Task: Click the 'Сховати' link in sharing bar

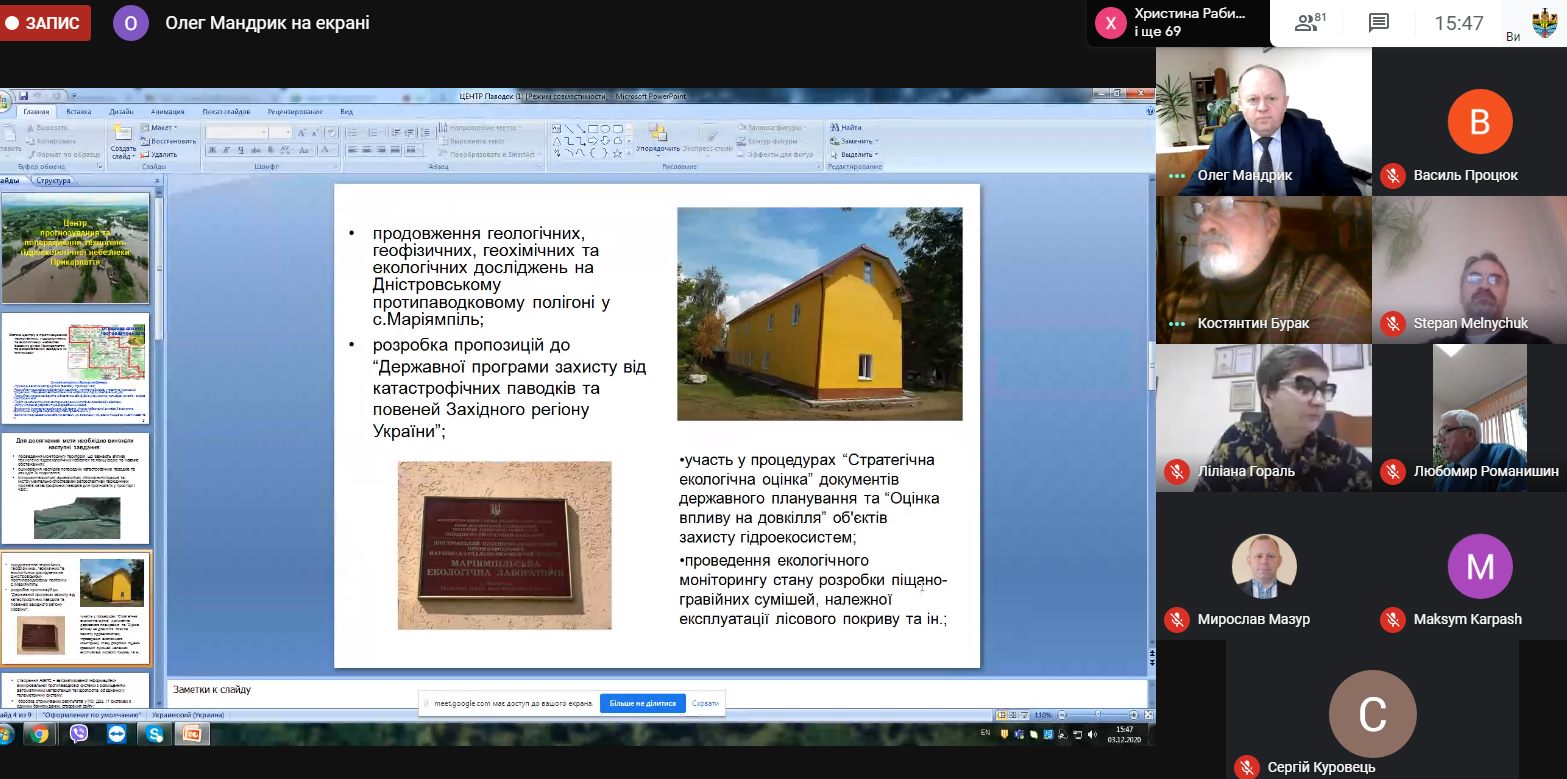Action: (705, 703)
